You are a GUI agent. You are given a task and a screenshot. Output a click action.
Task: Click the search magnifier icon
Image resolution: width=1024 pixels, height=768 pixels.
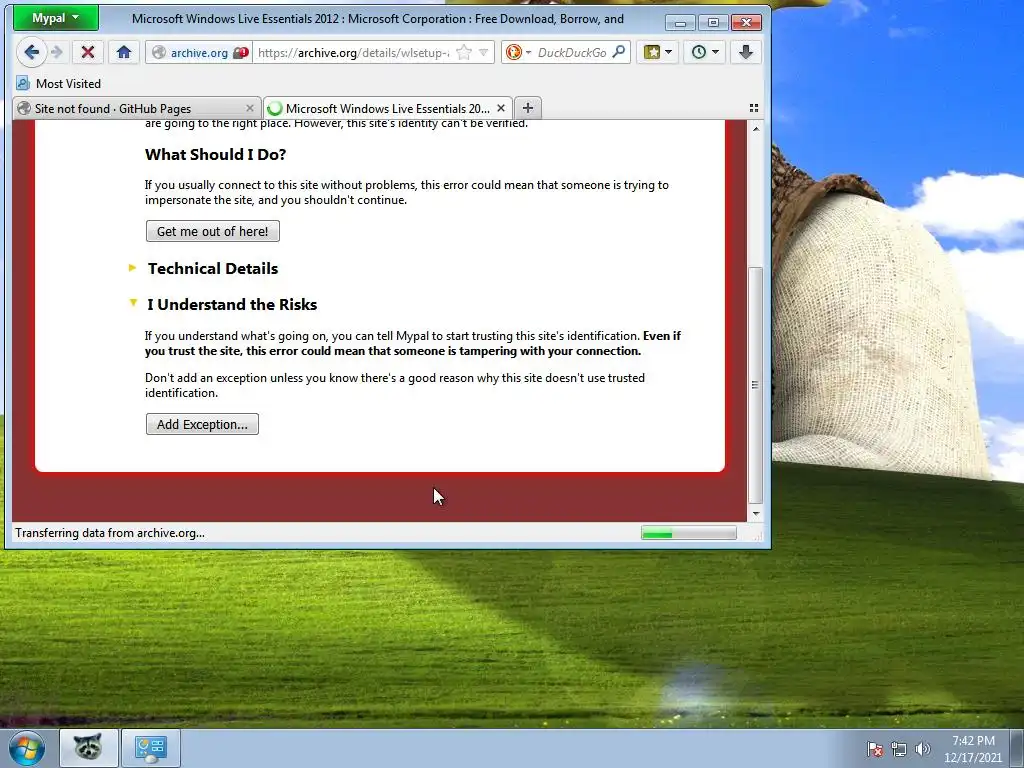[x=618, y=52]
